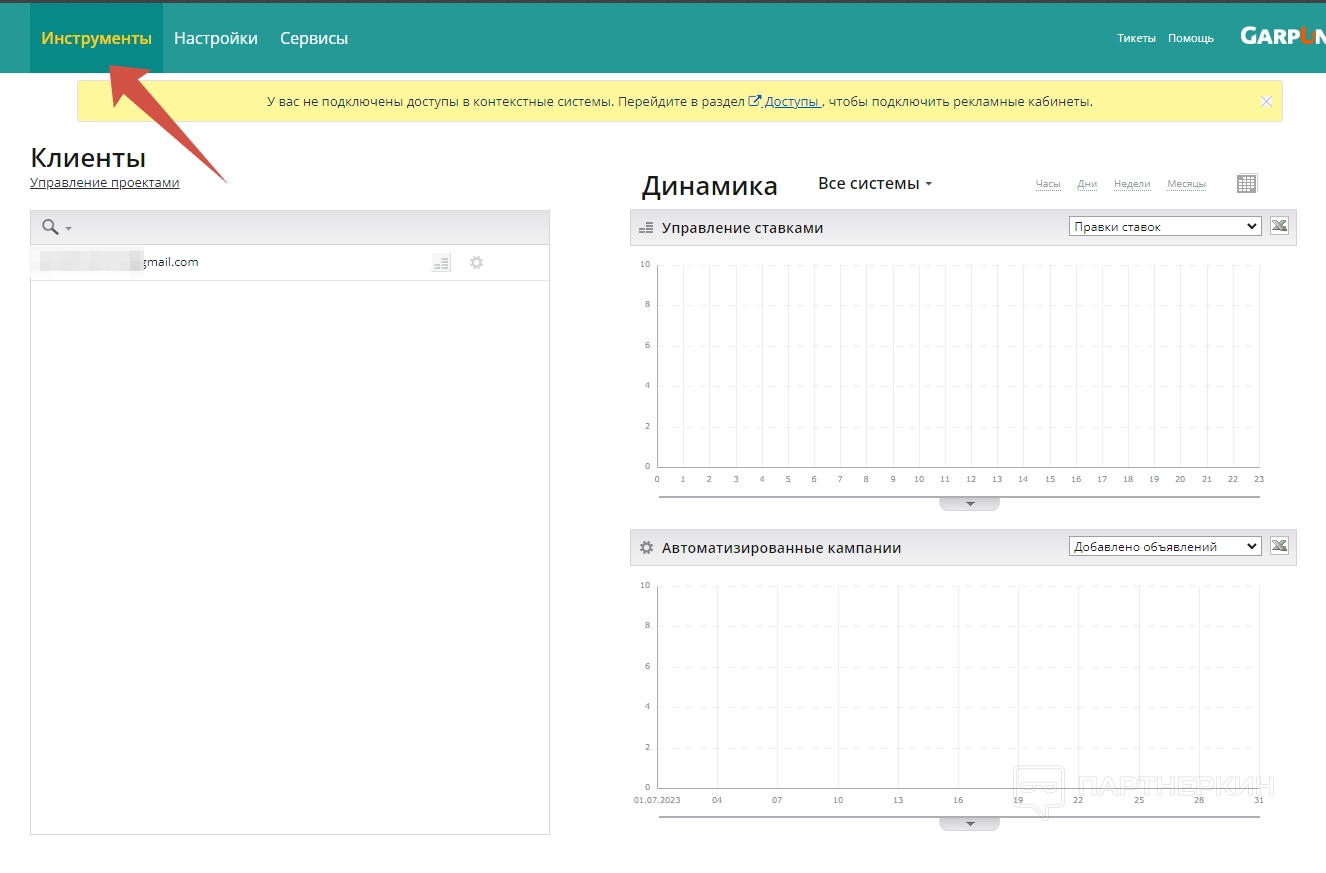
Task: Follow the Доступы link in banner
Action: point(791,102)
